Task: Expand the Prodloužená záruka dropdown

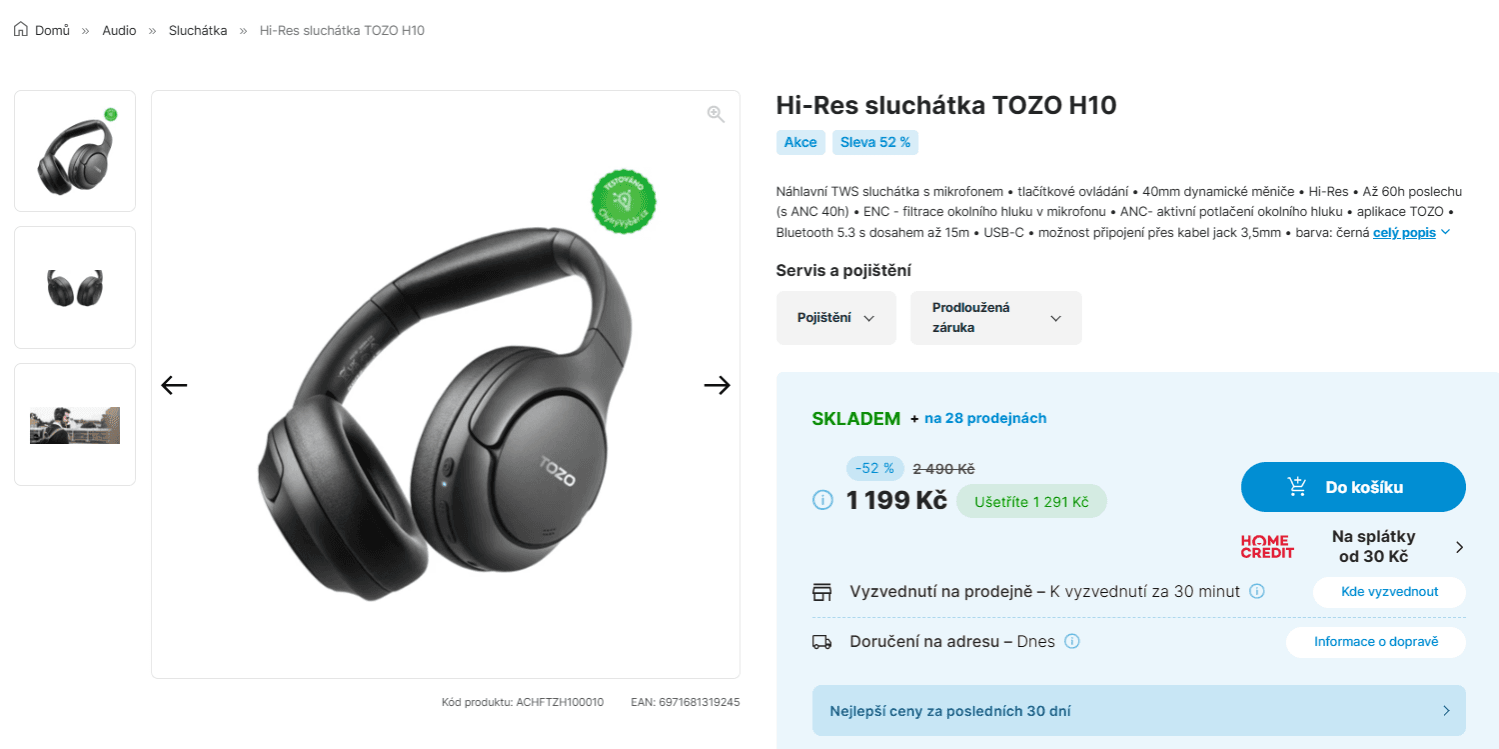Action: click(x=996, y=318)
